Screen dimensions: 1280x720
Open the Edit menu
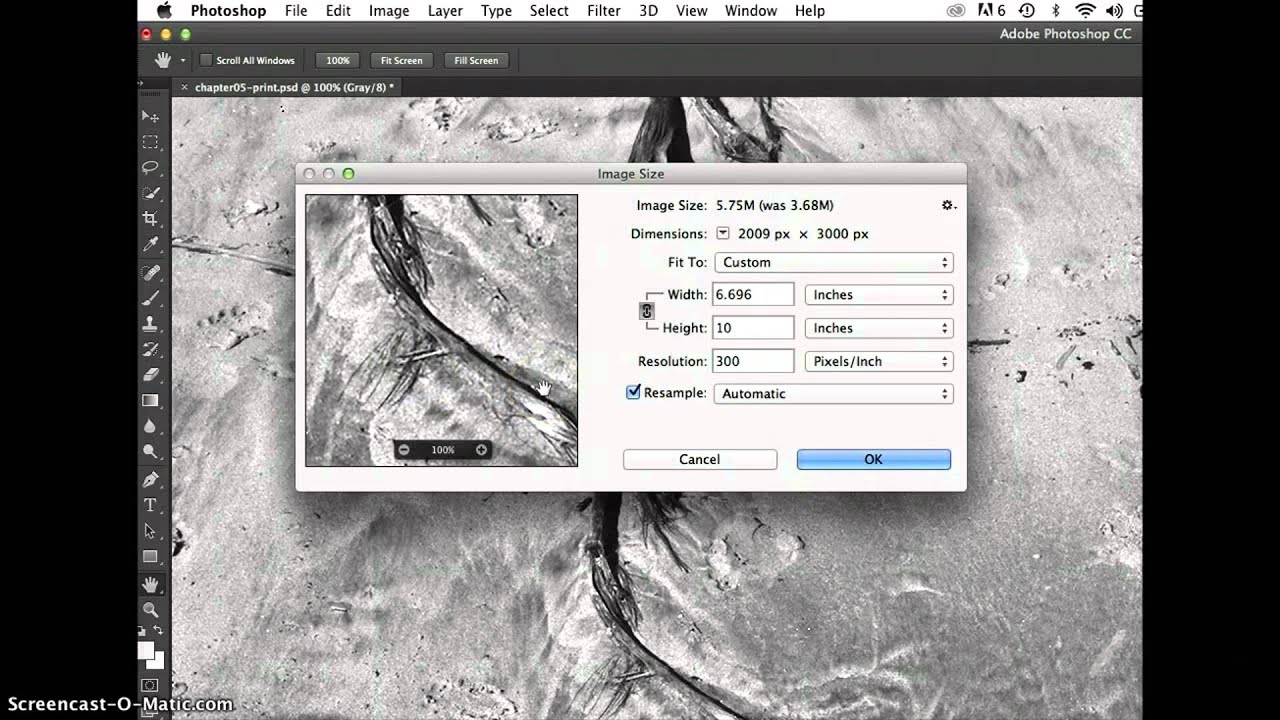click(x=338, y=11)
